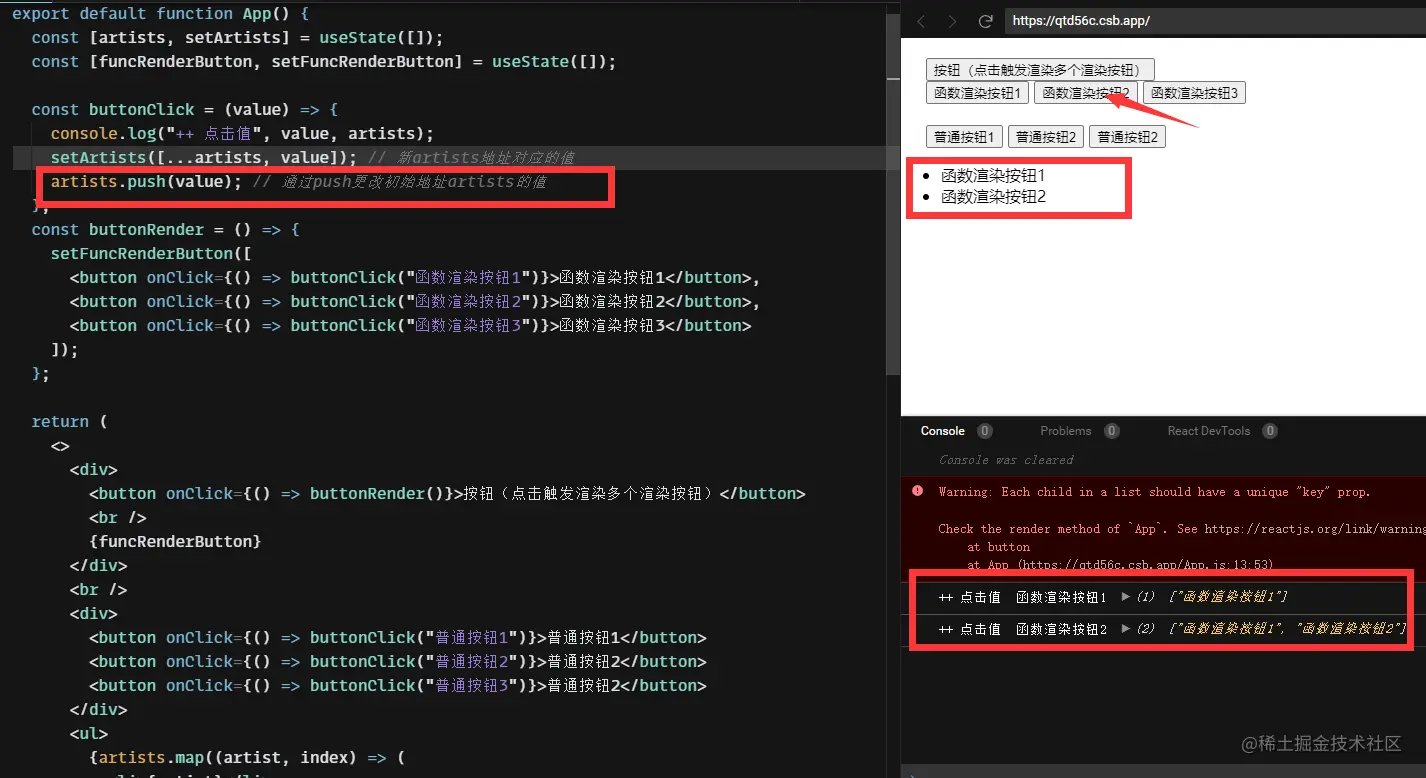Screen dimensions: 1426x778
Task: Go forward in the preview browser
Action: click(x=952, y=21)
